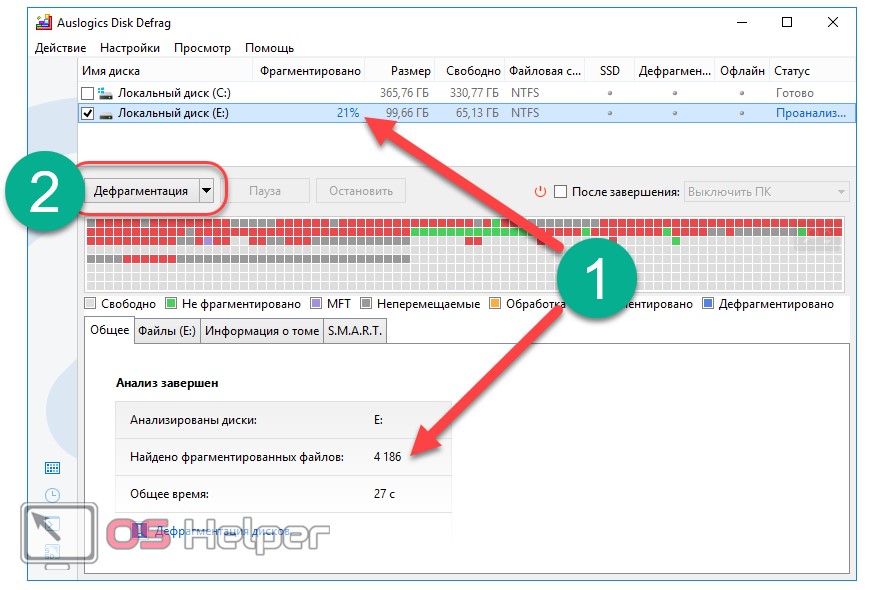Click the Файловая с... column header
The image size is (887, 590).
pos(544,71)
